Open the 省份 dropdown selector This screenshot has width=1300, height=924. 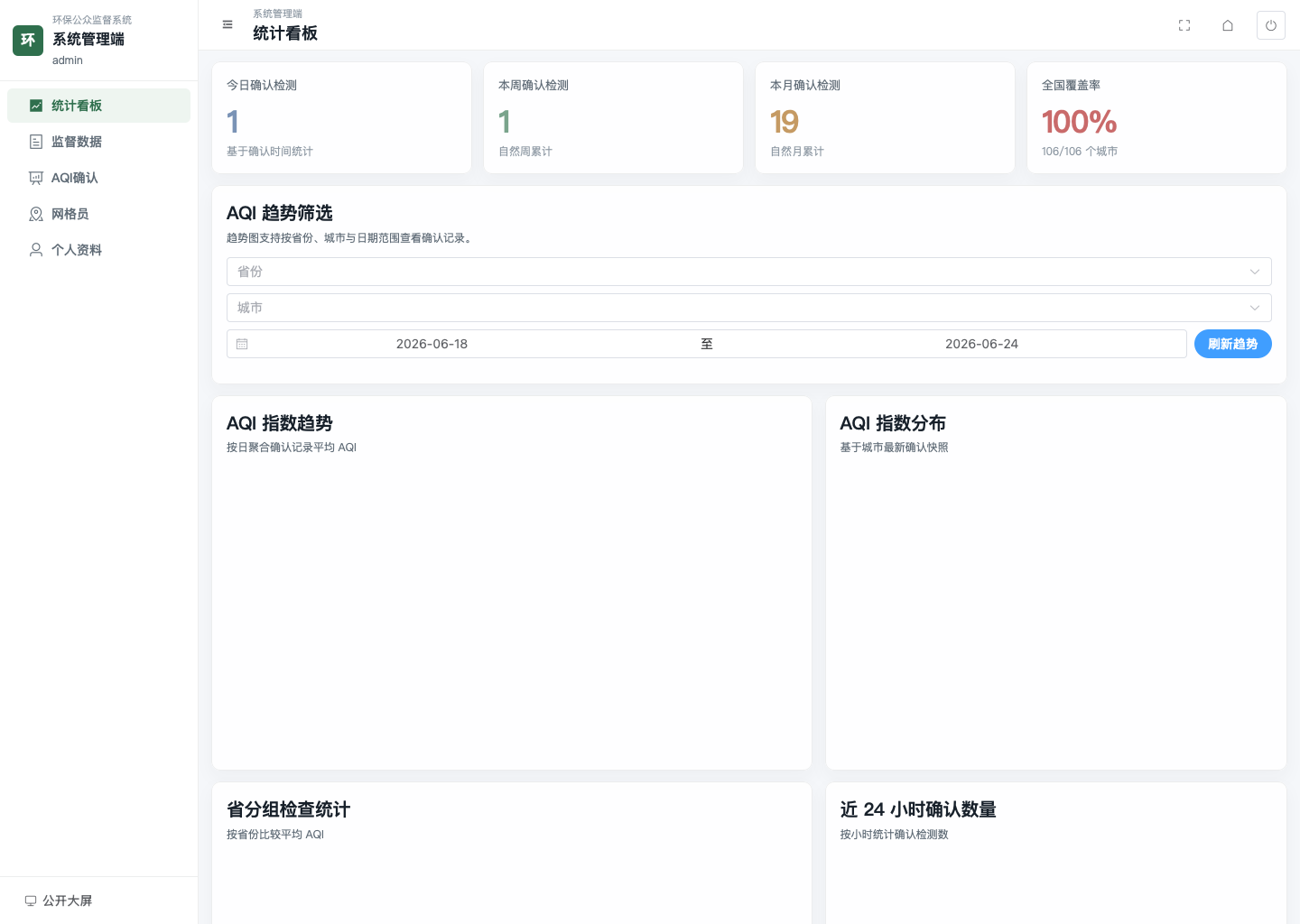748,272
